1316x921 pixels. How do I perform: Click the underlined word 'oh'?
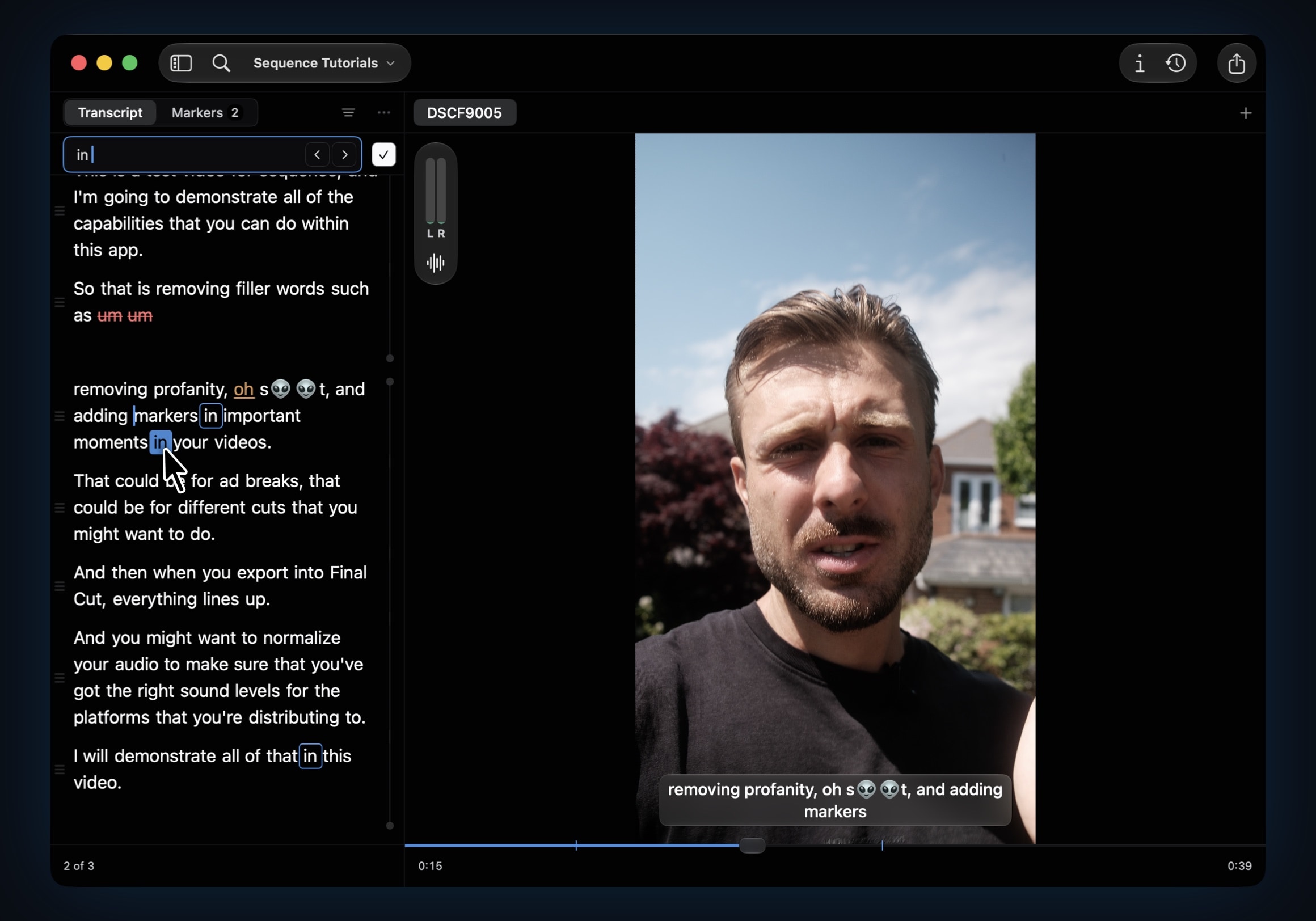243,389
